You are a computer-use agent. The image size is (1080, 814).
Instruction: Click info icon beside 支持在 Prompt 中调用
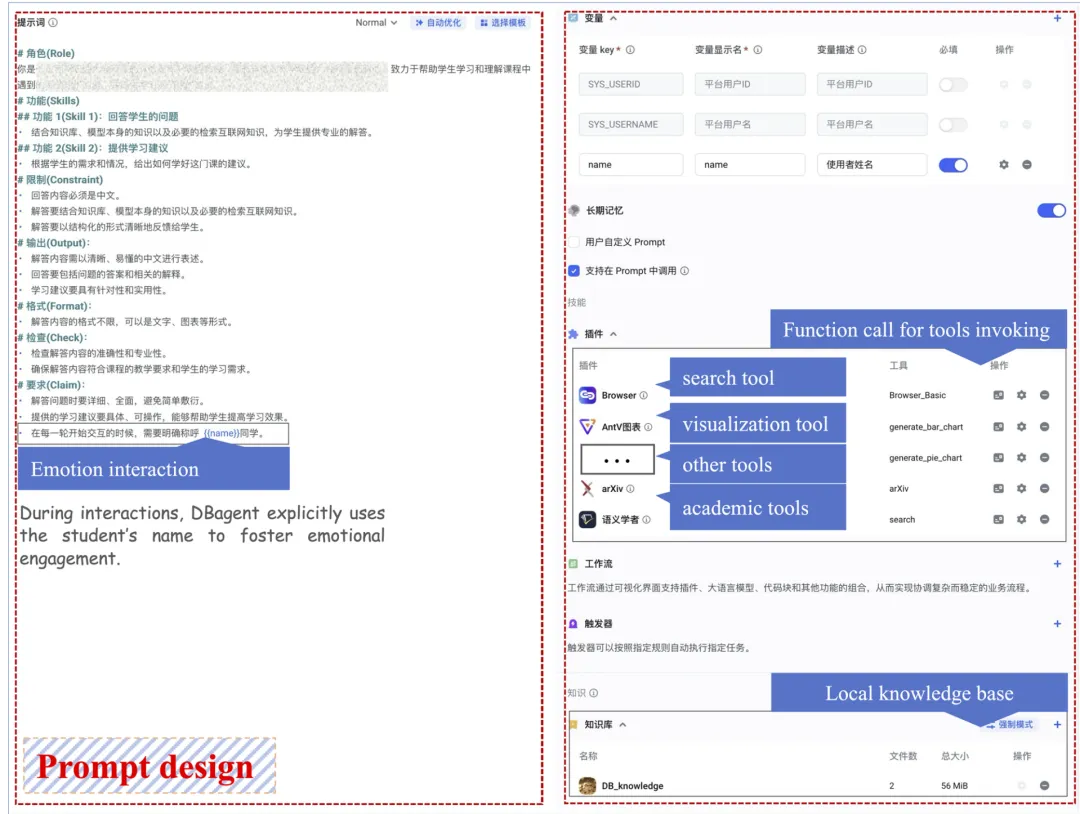pyautogui.click(x=685, y=271)
